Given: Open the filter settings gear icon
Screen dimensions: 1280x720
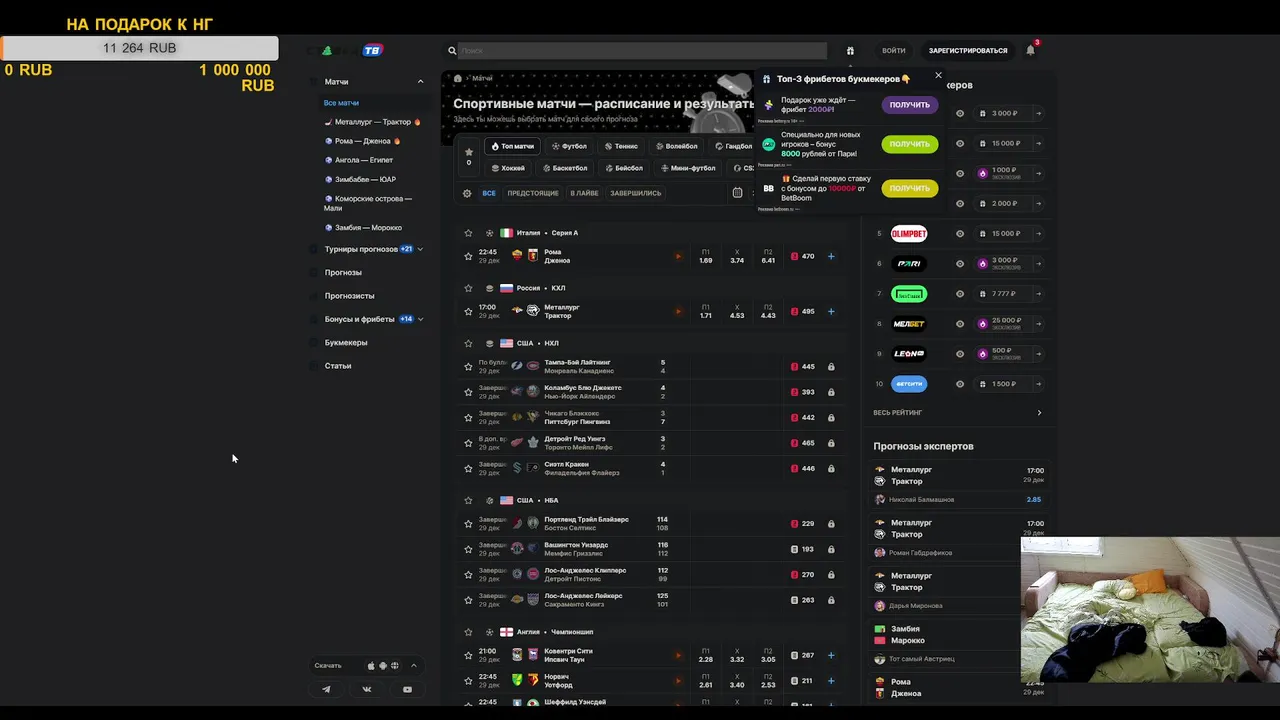Looking at the screenshot, I should [x=467, y=193].
